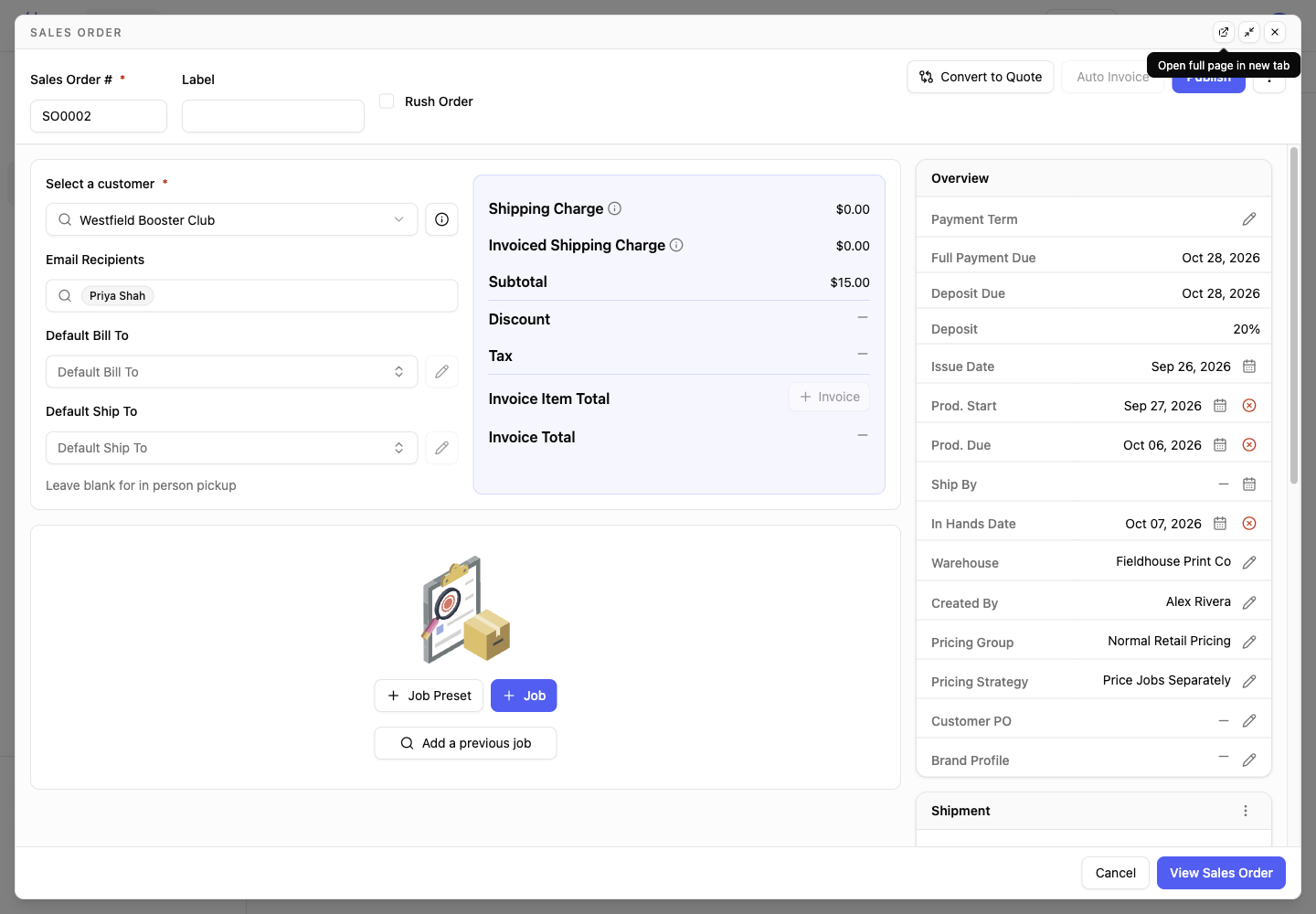Enable the Rush Order checkbox
Viewport: 1316px width, 914px height.
(387, 101)
